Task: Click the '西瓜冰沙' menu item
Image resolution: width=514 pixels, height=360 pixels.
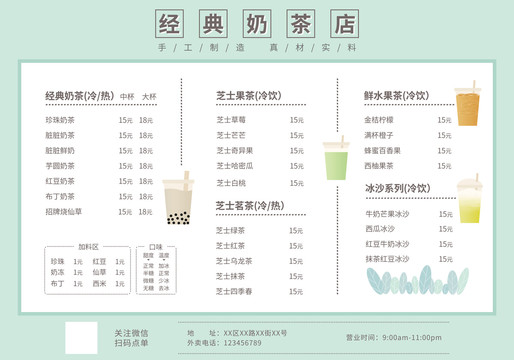Action: point(380,229)
